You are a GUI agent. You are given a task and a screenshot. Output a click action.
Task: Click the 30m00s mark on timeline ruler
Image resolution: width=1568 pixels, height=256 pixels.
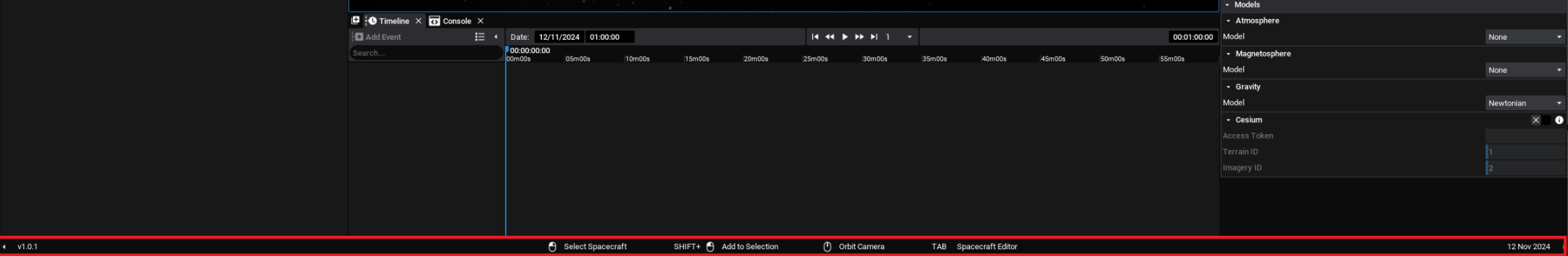[875, 59]
